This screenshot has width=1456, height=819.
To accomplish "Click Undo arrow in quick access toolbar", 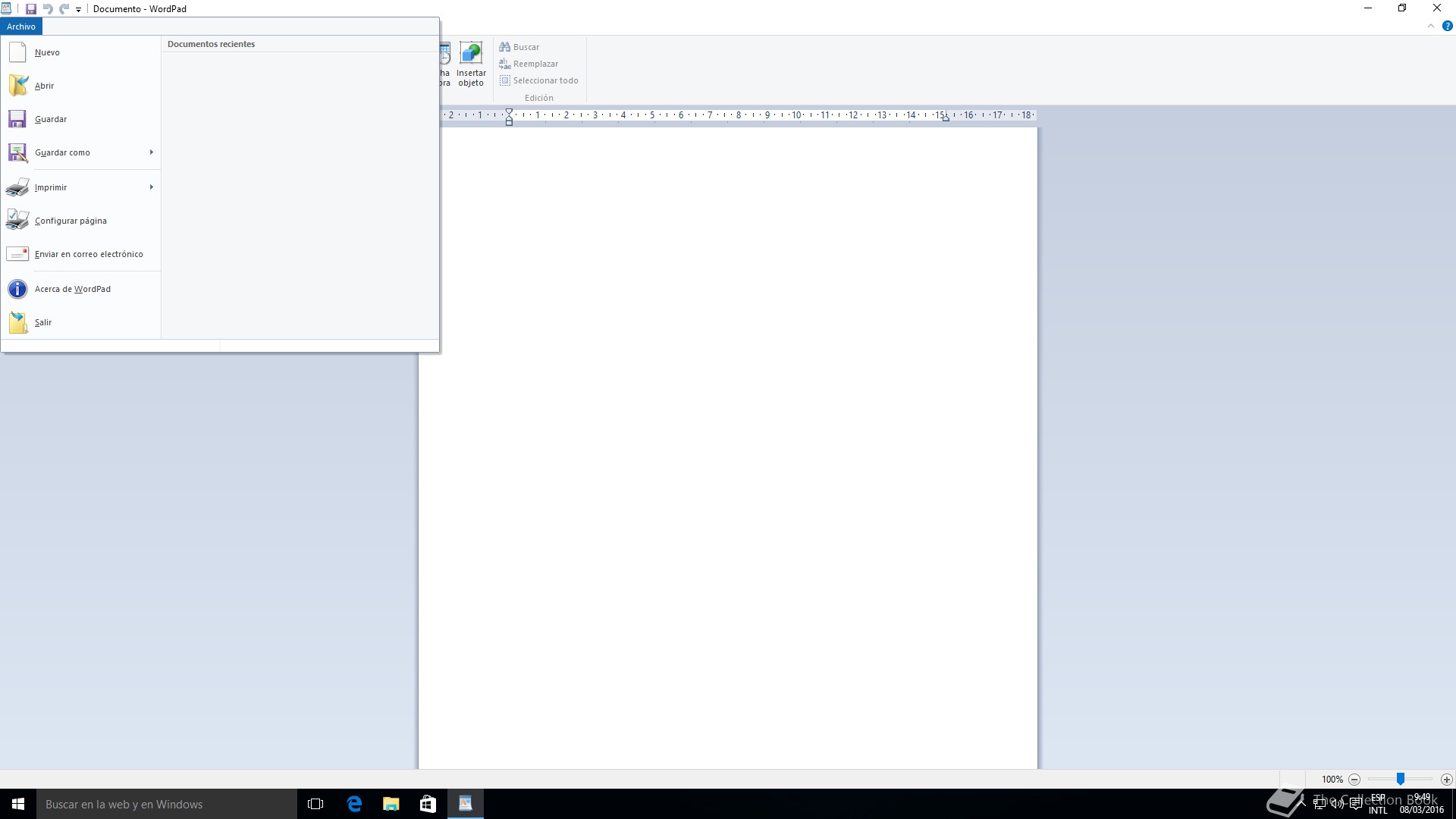I will [48, 9].
